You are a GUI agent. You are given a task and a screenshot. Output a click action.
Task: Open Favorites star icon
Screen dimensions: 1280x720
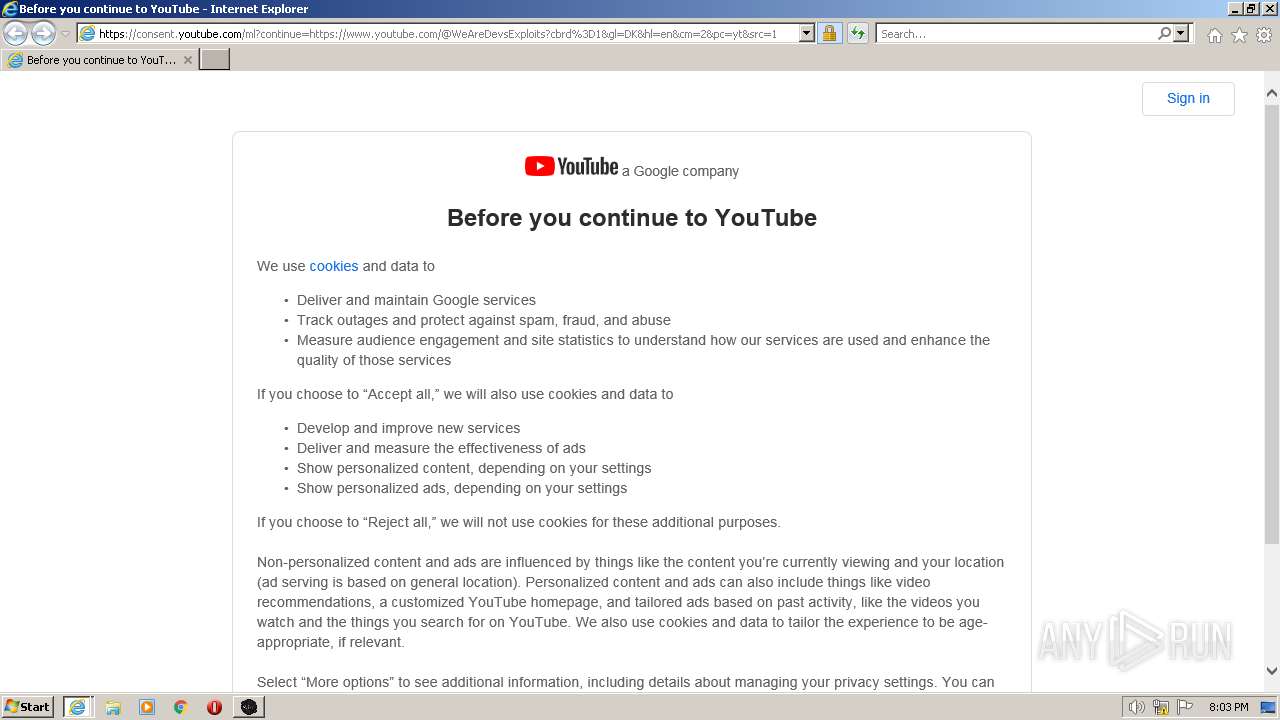[1239, 35]
